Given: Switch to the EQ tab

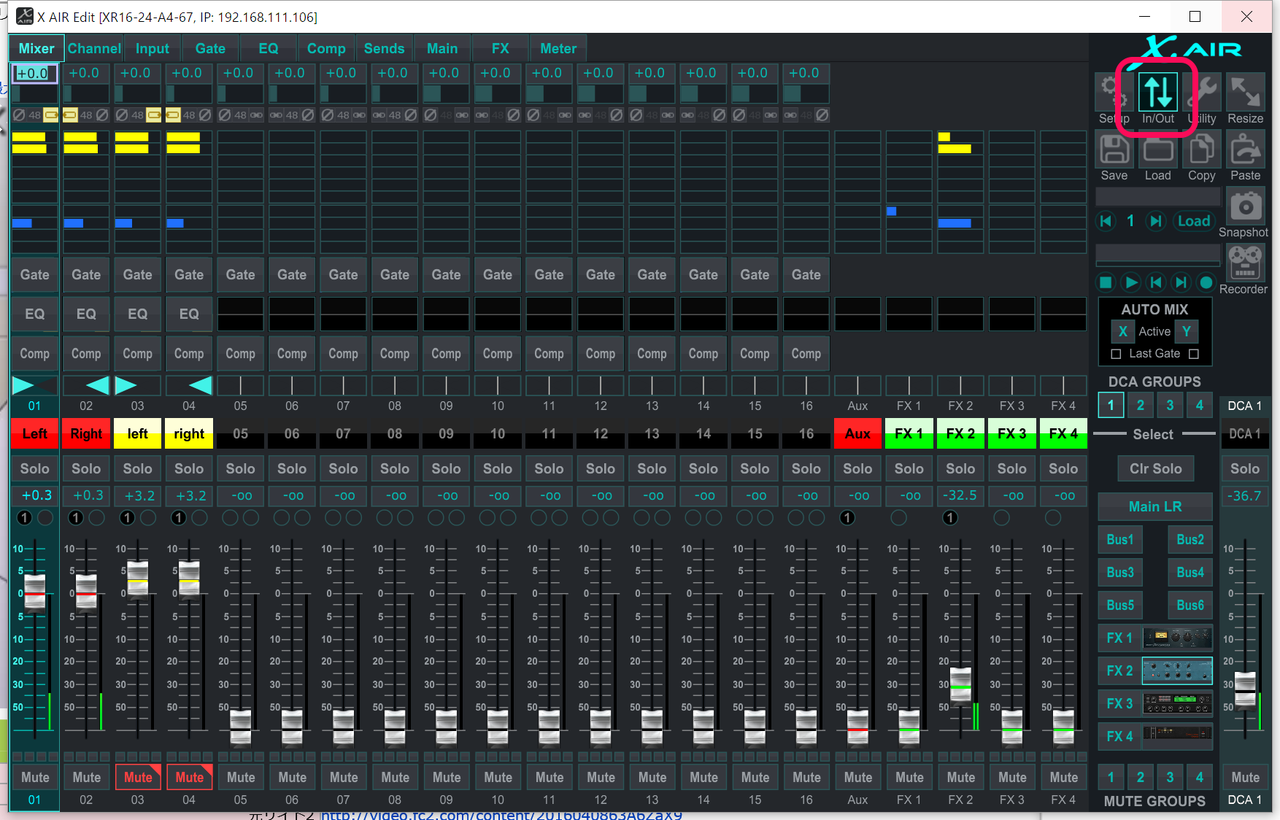Looking at the screenshot, I should 268,48.
